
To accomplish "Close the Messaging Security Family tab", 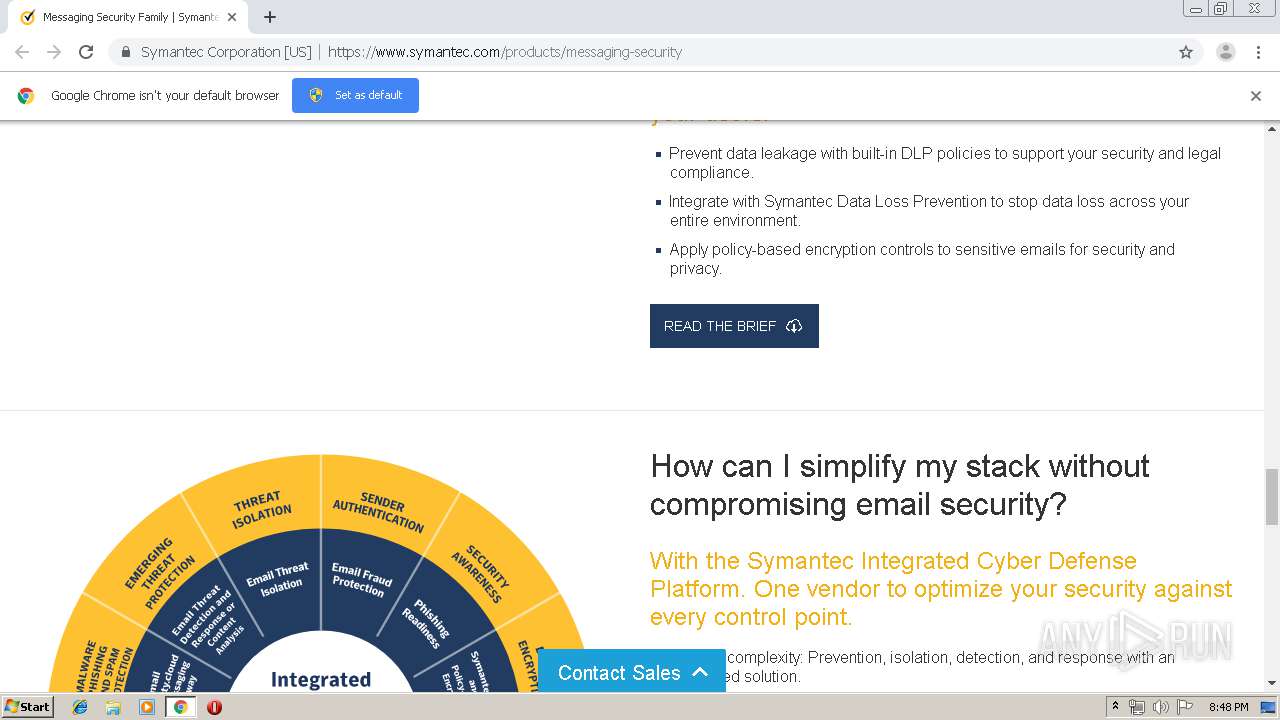I will [232, 17].
